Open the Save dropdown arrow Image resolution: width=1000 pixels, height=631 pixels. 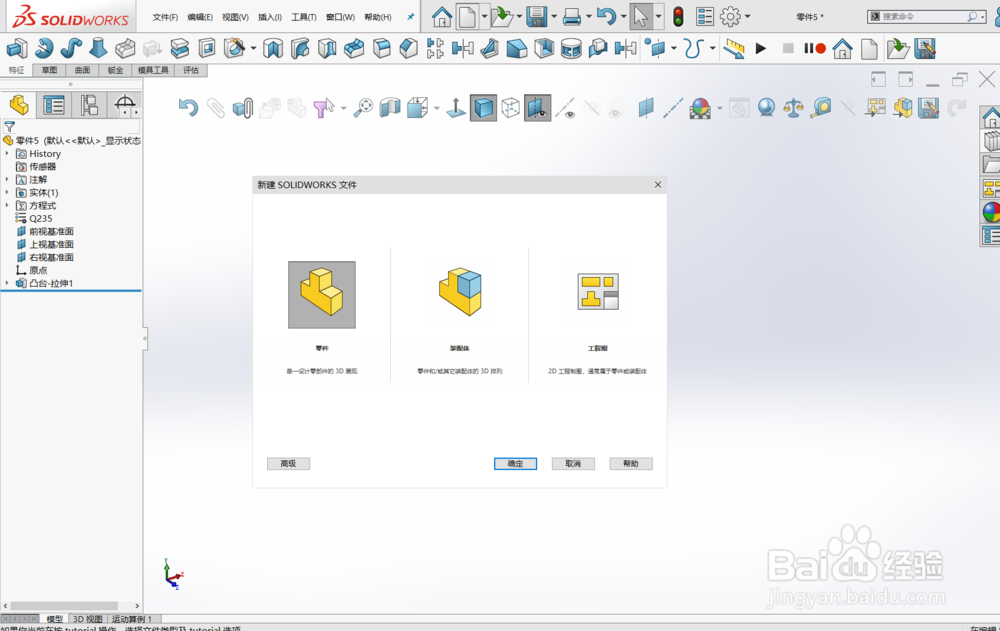(x=554, y=17)
